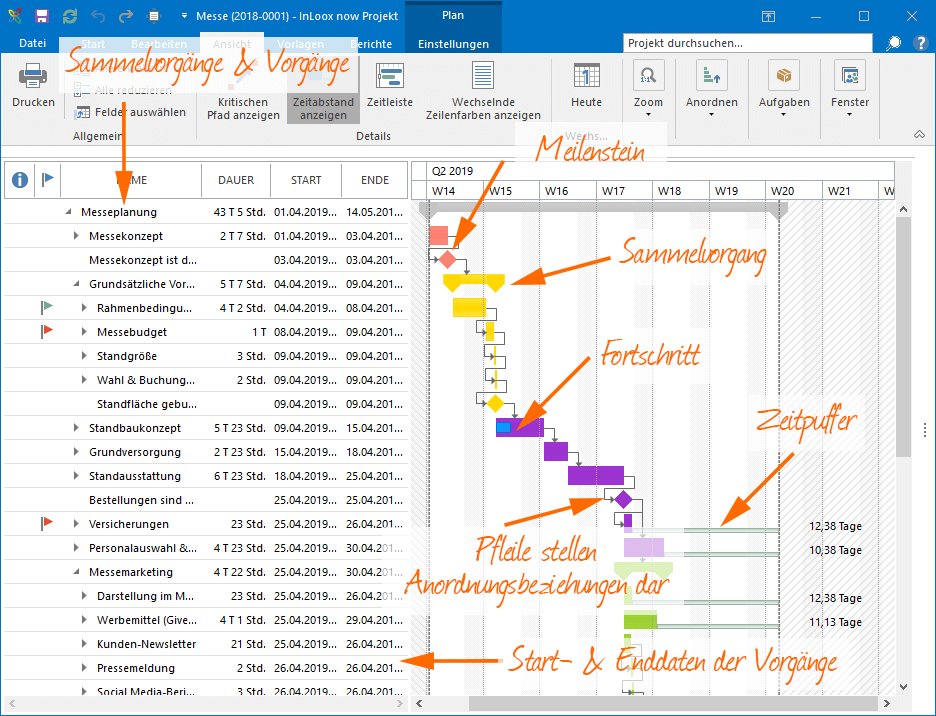The image size is (936, 716).
Task: Select the green Werbemittel Gantt bar
Action: click(x=641, y=620)
